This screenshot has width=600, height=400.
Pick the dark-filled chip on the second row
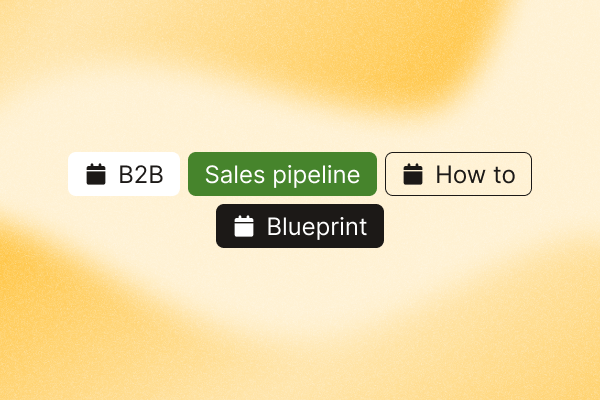point(300,226)
